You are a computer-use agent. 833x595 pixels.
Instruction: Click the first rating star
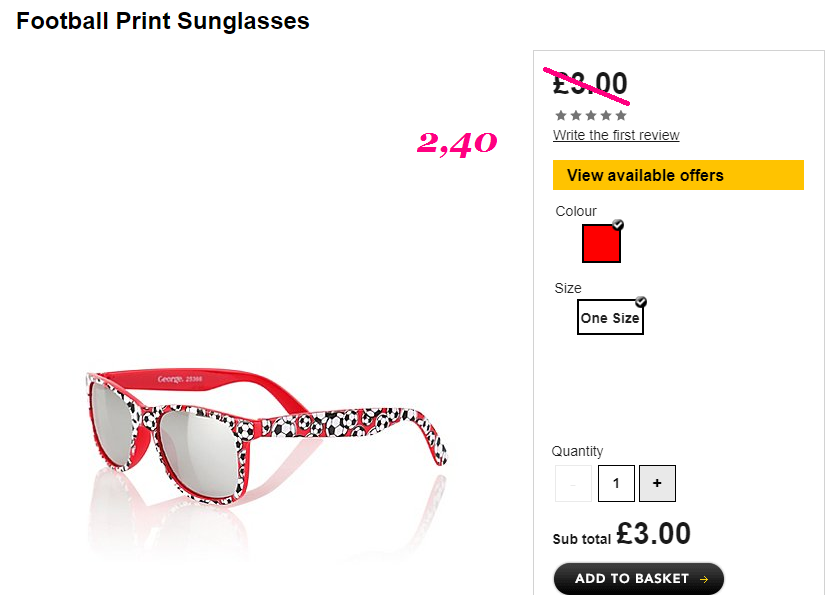tap(560, 115)
